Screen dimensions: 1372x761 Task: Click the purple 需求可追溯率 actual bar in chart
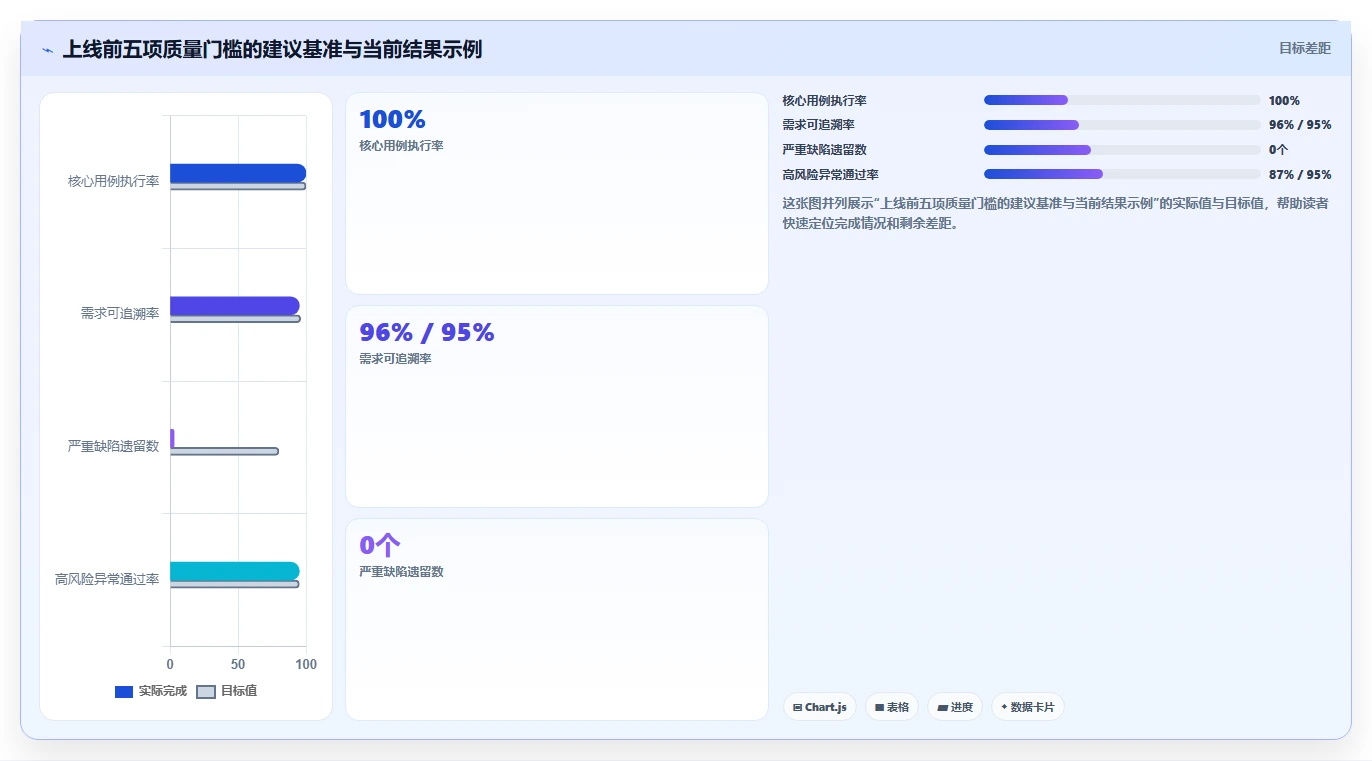pos(235,306)
